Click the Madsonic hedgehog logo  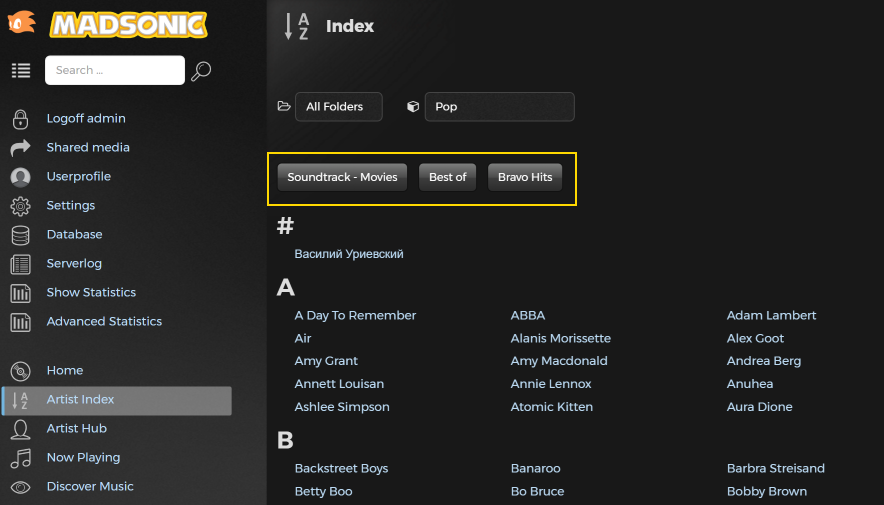point(21,22)
